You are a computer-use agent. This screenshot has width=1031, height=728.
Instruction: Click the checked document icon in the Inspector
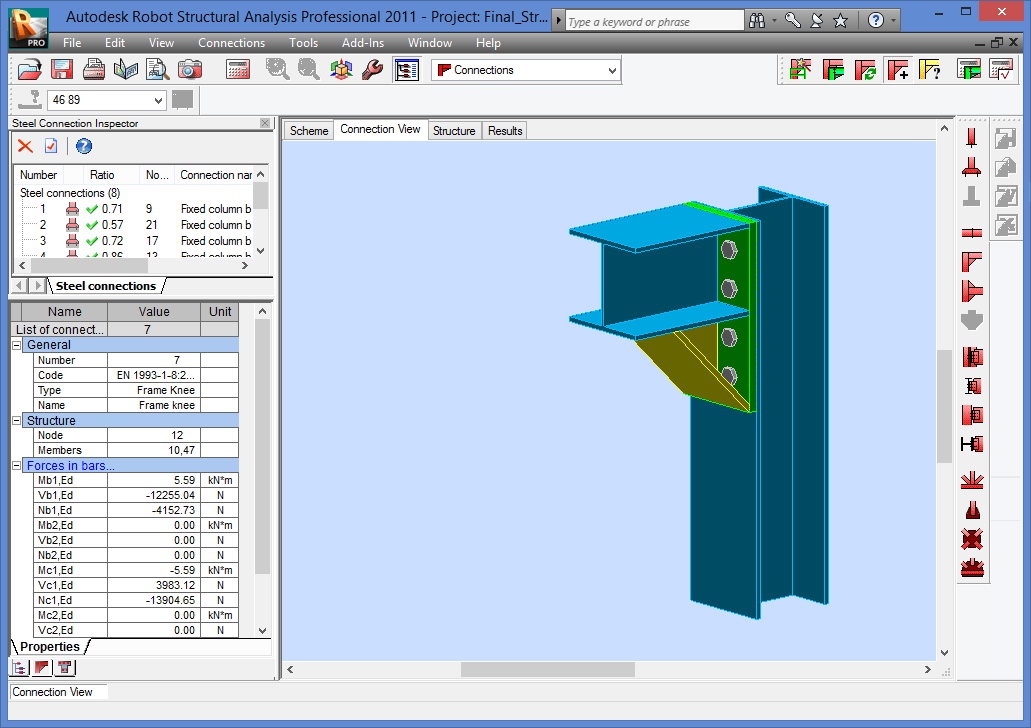51,146
